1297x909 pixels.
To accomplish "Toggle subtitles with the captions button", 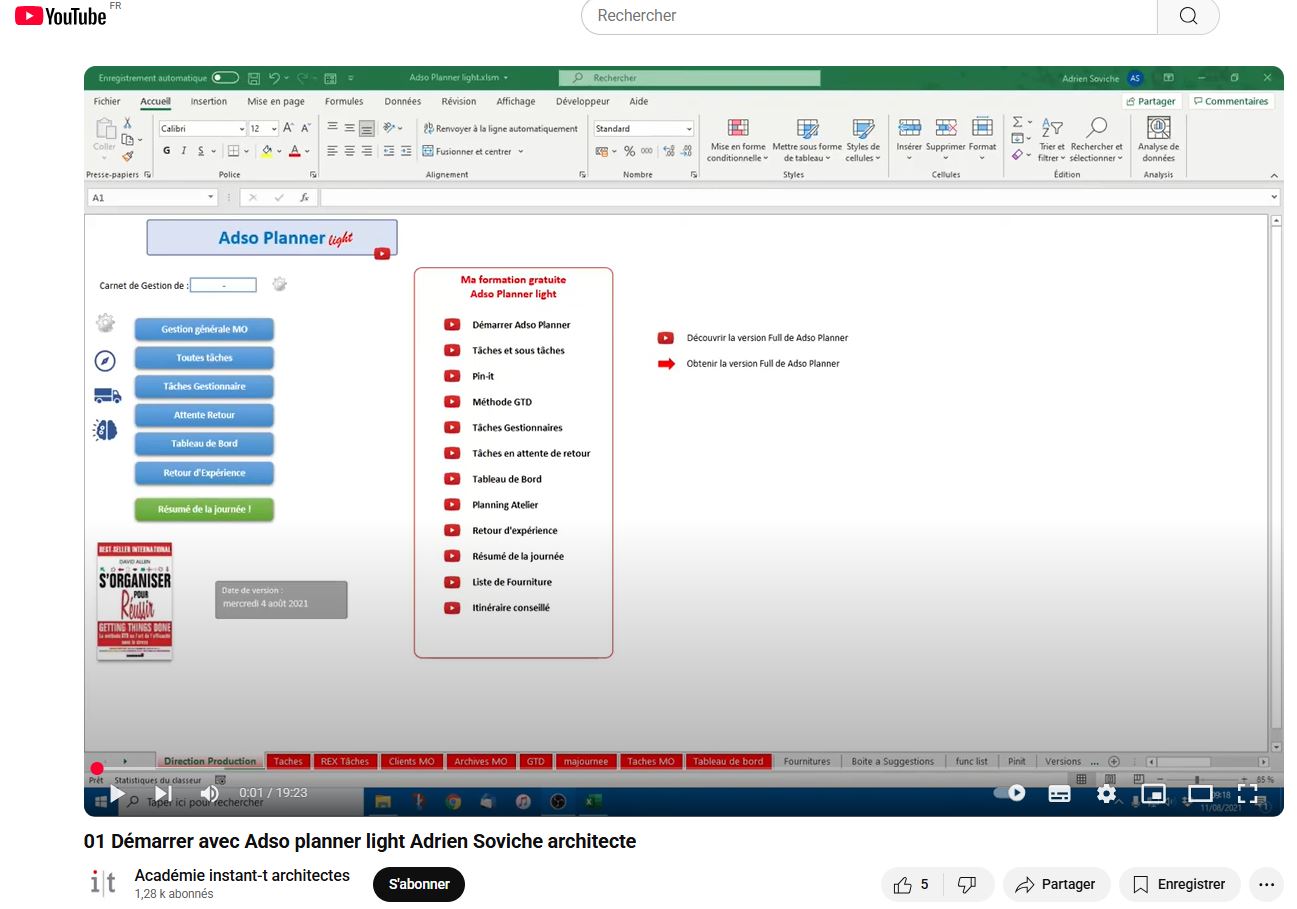I will [1059, 793].
